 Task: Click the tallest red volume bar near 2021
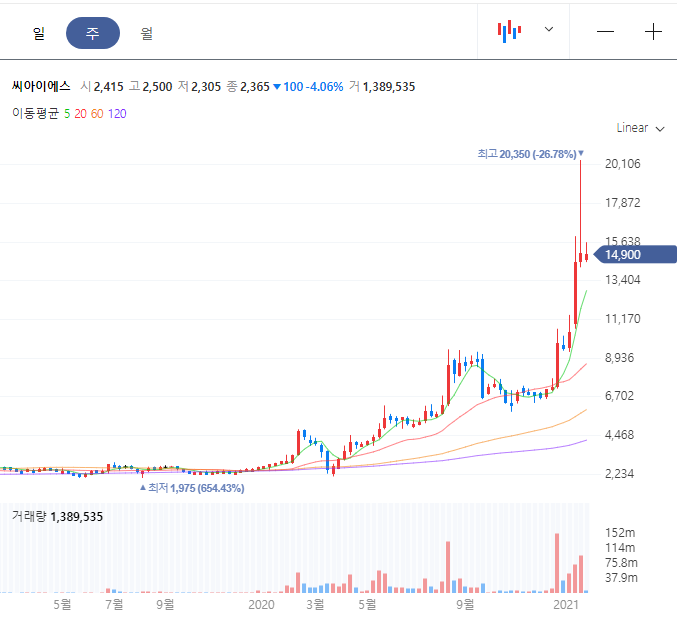[557, 563]
